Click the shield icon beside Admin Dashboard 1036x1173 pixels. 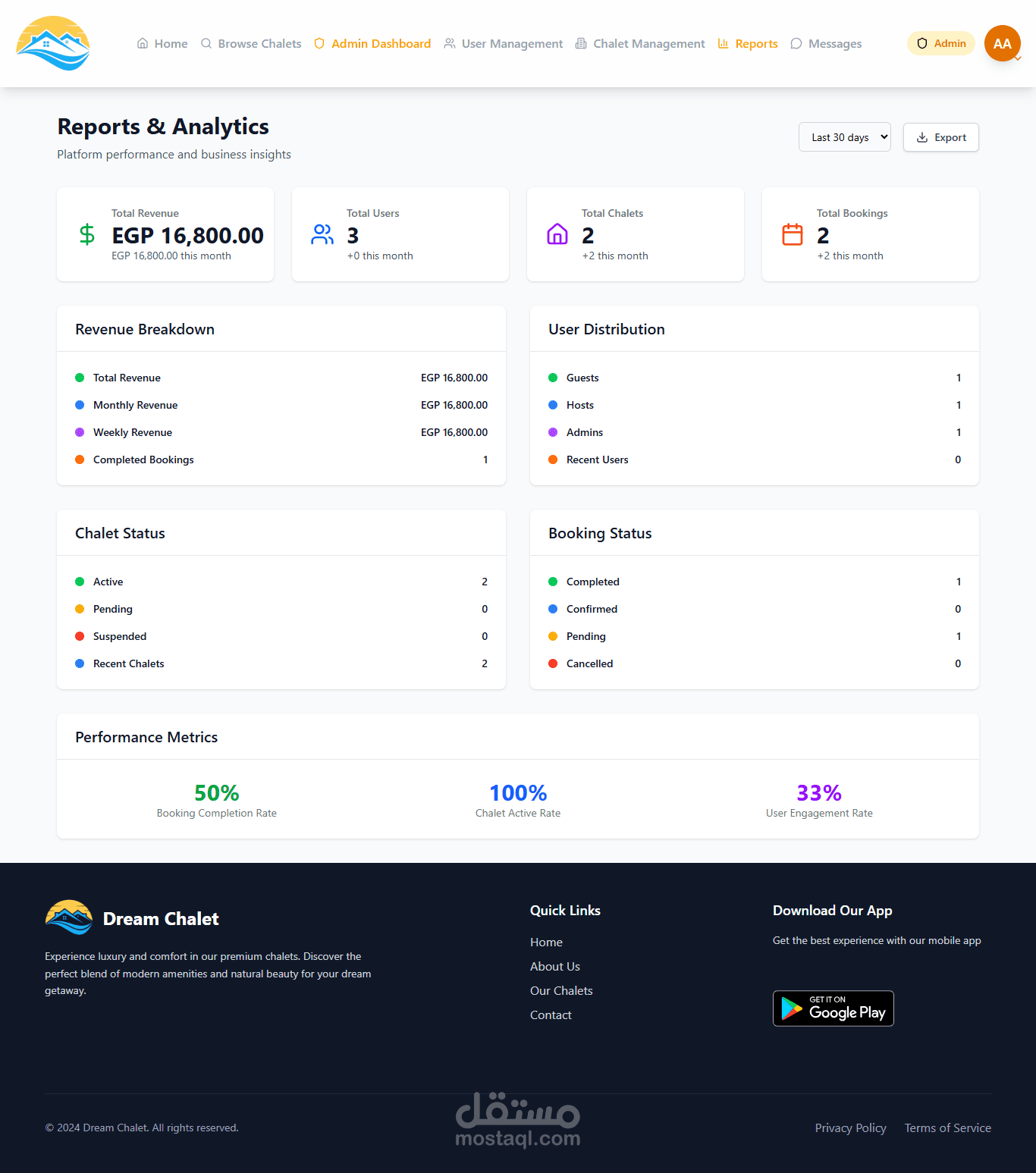319,43
